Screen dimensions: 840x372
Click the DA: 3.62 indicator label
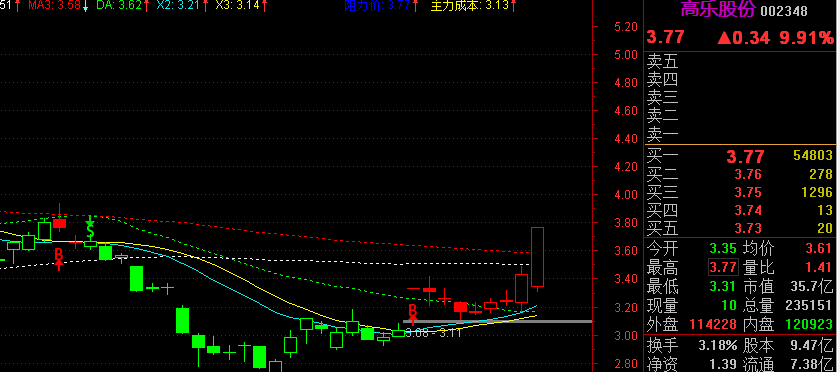click(123, 6)
